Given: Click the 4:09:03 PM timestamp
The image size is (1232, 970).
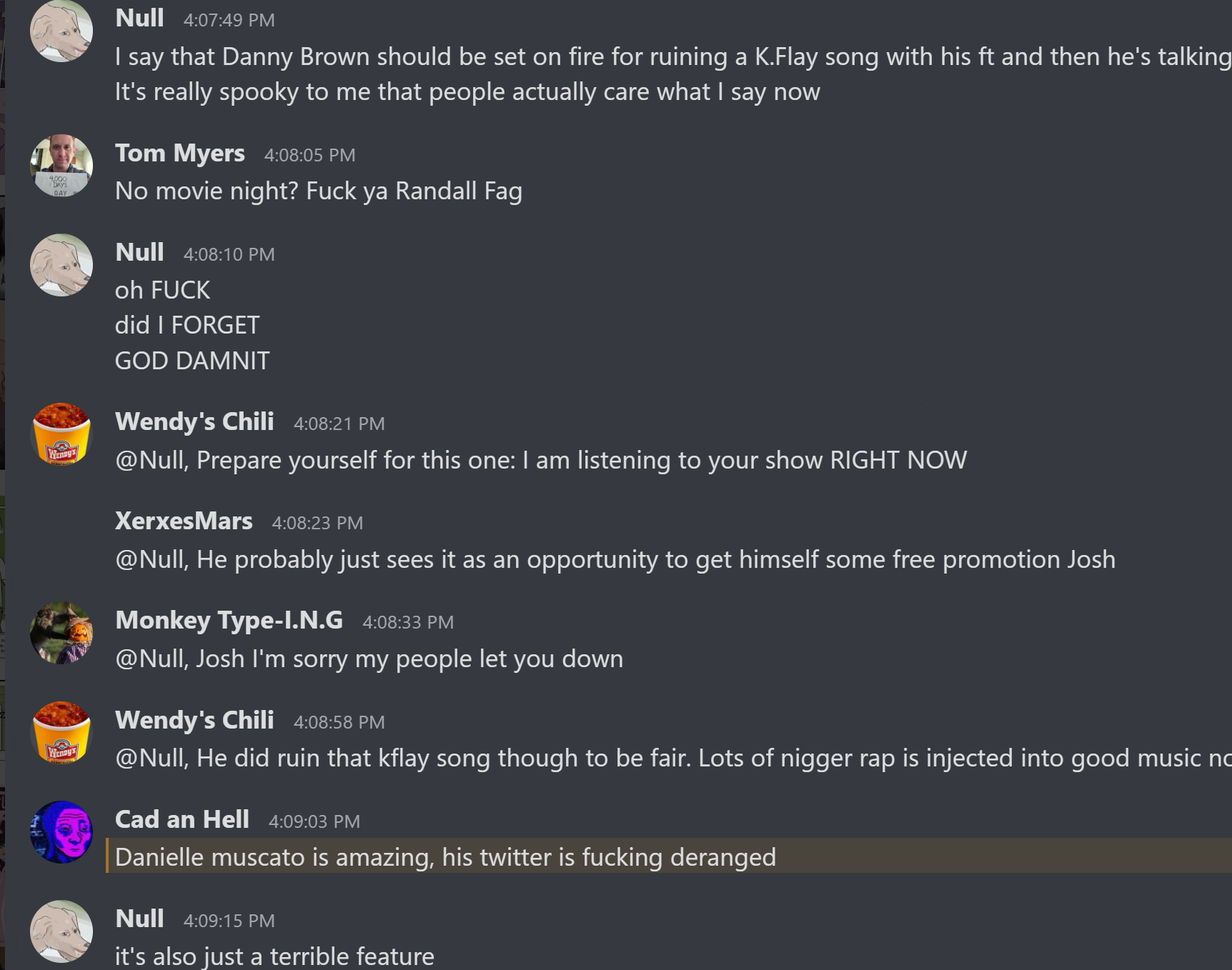Looking at the screenshot, I should 314,821.
